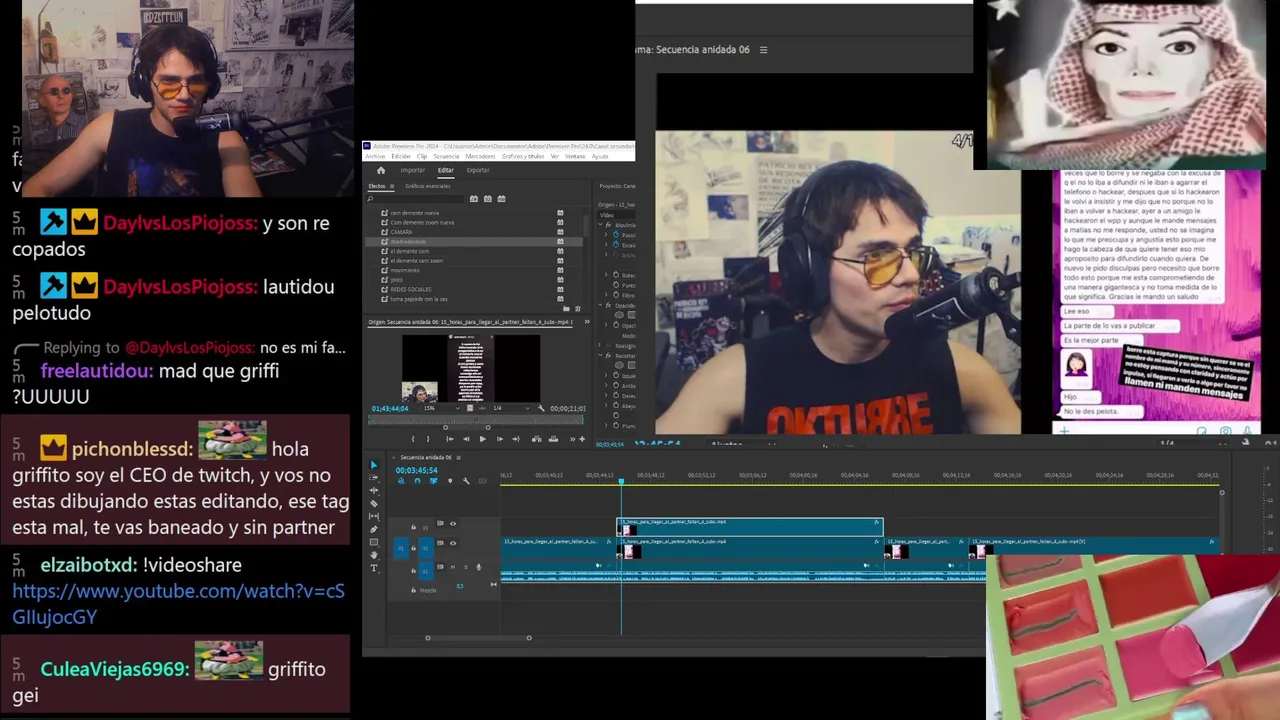The width and height of the screenshot is (1280, 720).
Task: Toggle track output eye for V1
Action: coord(453,543)
